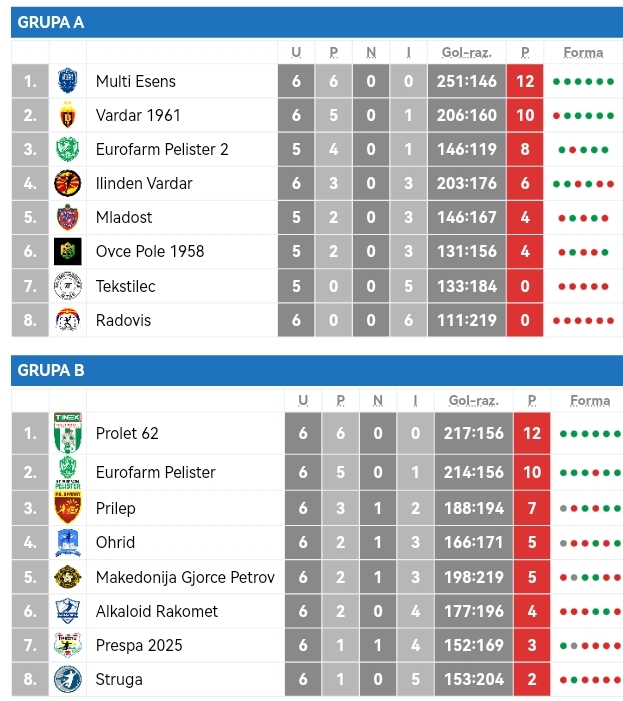Open the Ohrid team page

click(115, 542)
